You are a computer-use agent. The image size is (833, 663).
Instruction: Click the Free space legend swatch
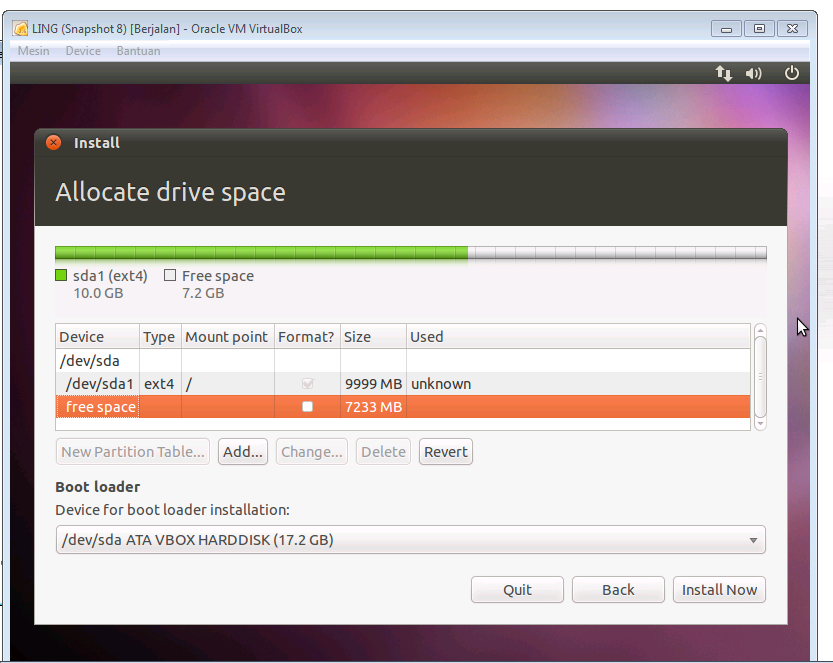[x=170, y=275]
